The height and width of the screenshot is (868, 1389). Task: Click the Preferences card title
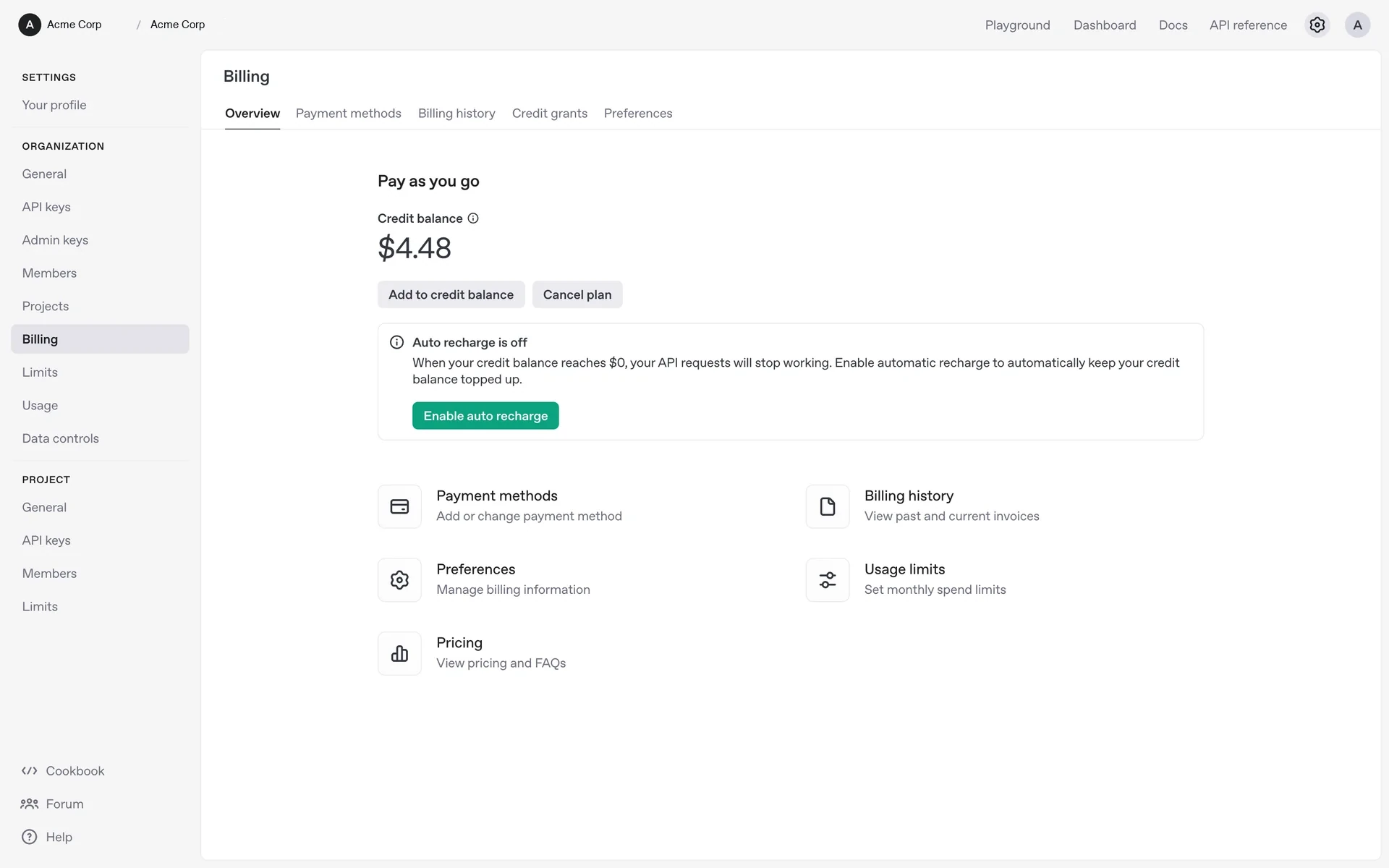476,569
